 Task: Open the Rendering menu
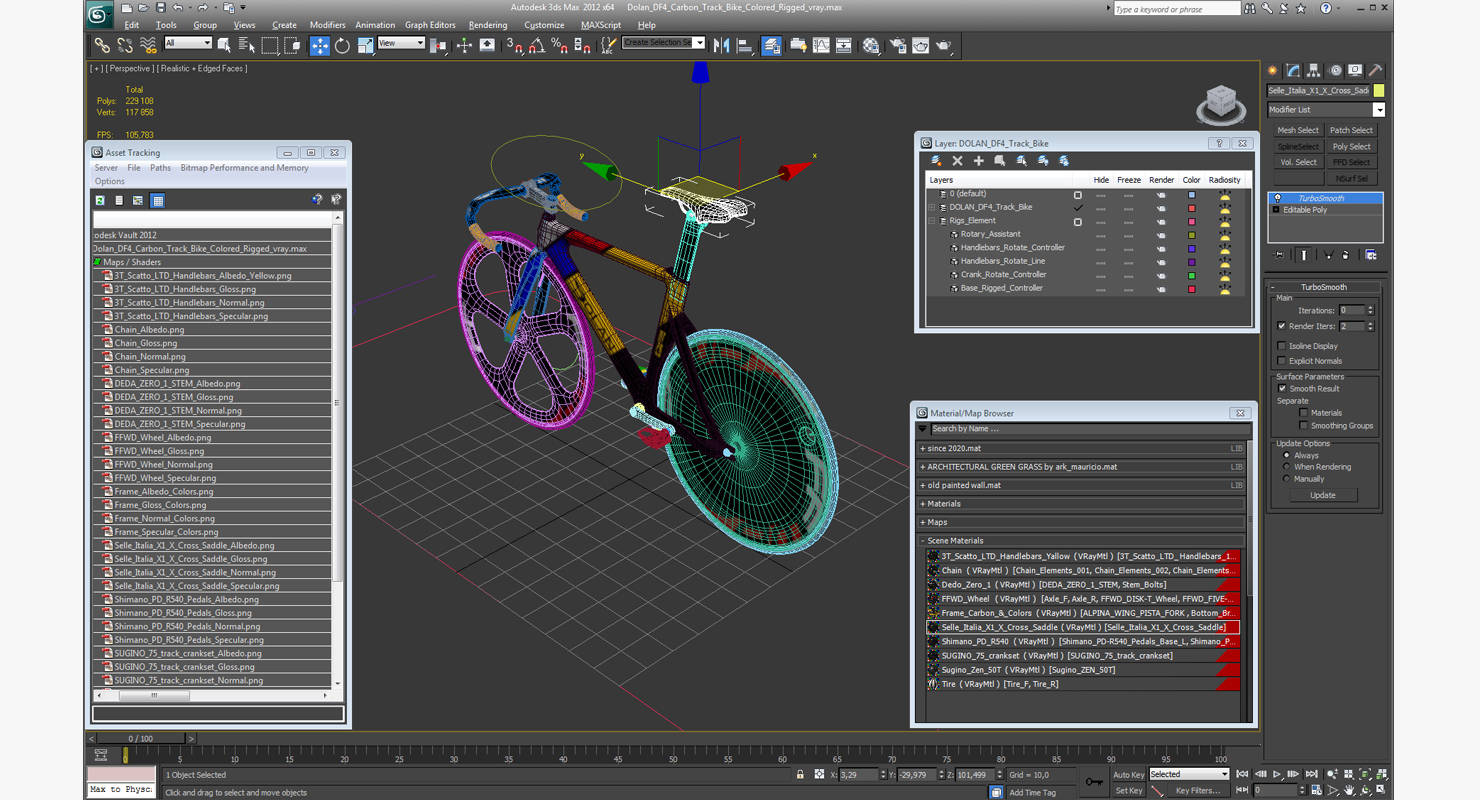tap(487, 25)
